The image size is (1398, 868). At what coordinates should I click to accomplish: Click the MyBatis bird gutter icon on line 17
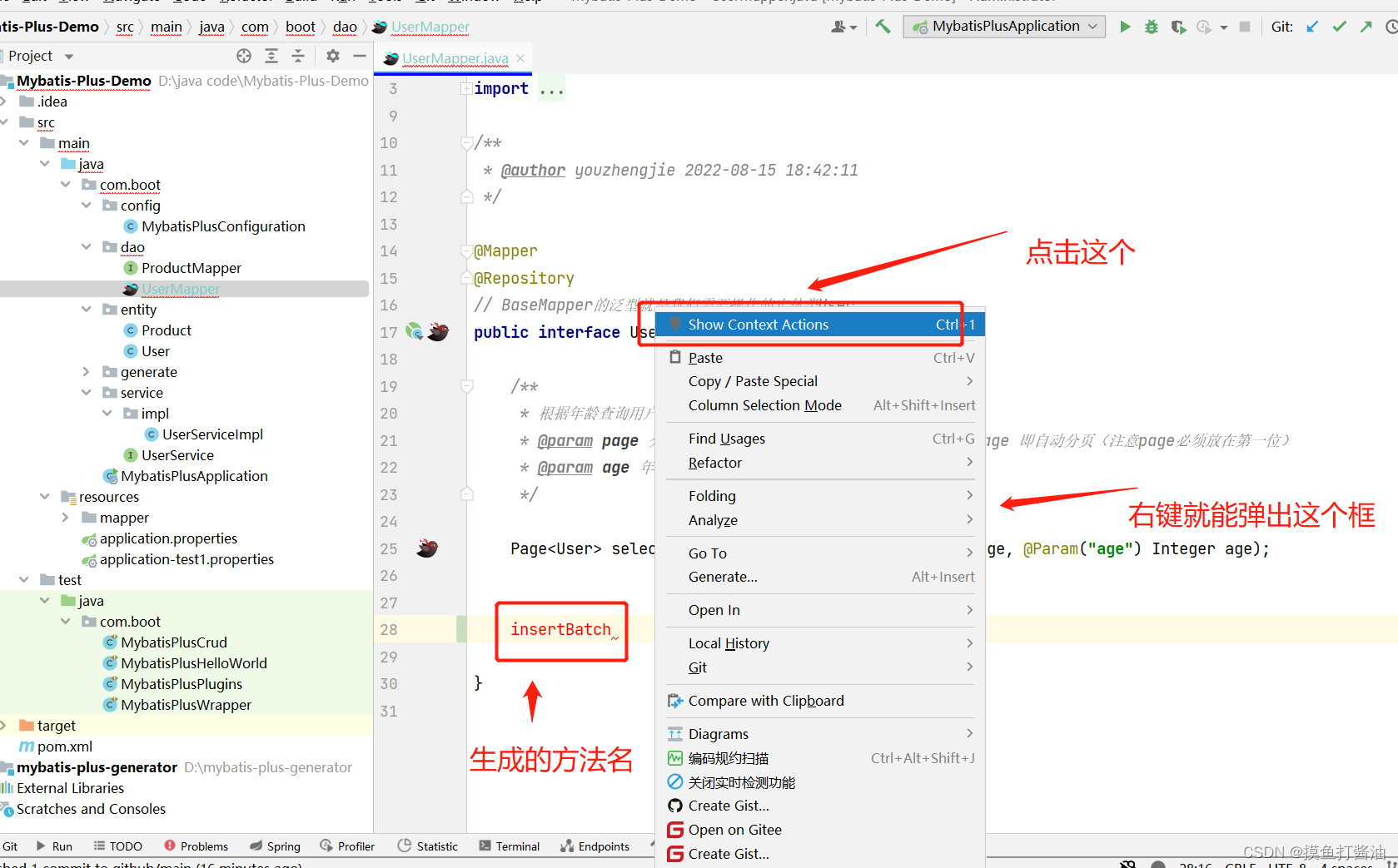point(439,332)
